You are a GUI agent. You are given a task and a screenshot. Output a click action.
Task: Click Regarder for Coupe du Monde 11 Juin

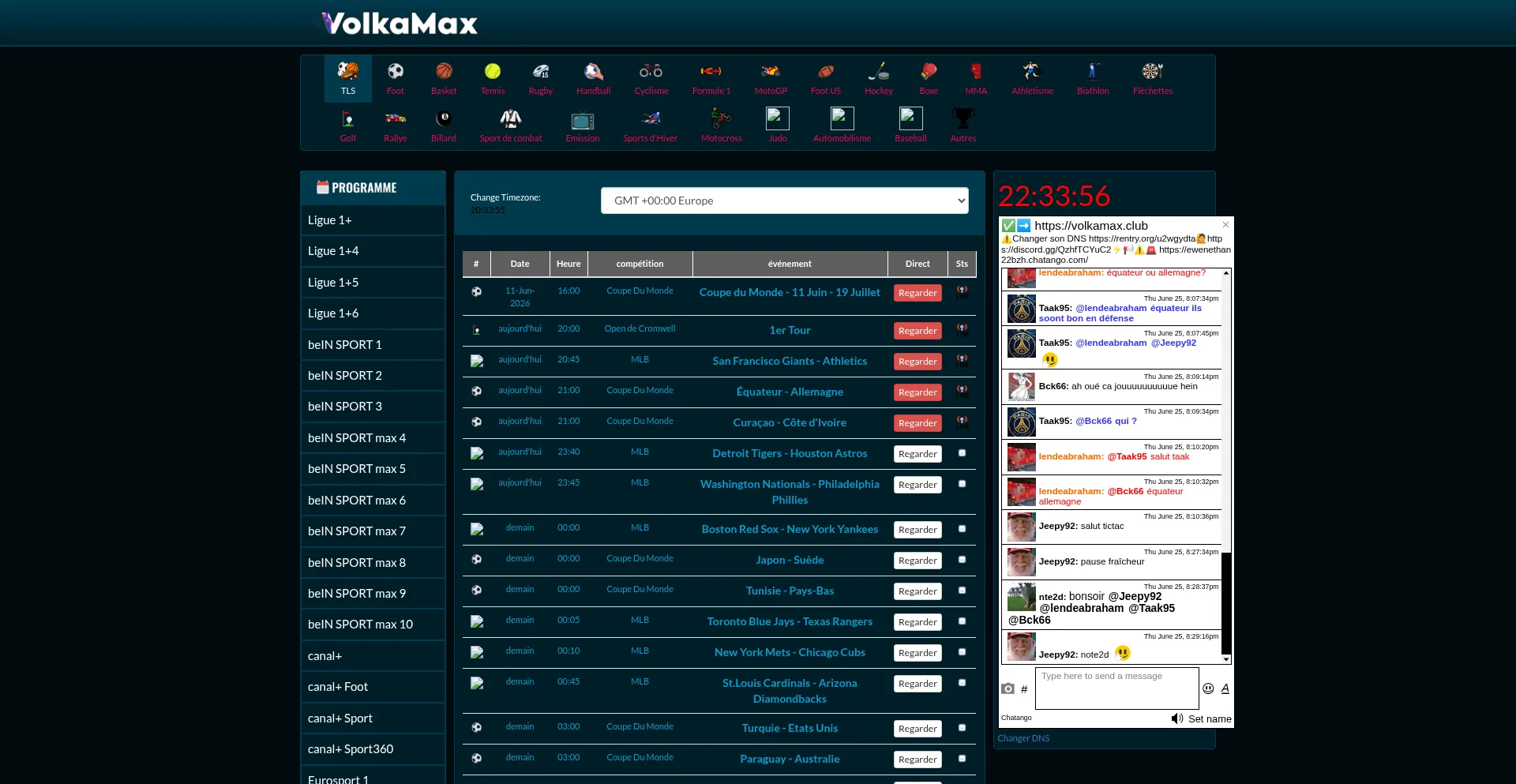tap(917, 293)
